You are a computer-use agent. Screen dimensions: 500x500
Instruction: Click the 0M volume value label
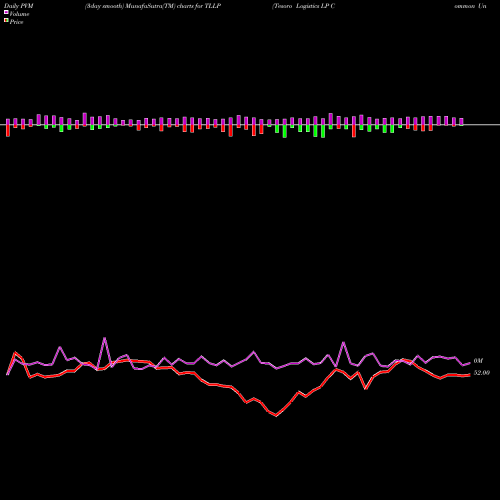(x=478, y=361)
